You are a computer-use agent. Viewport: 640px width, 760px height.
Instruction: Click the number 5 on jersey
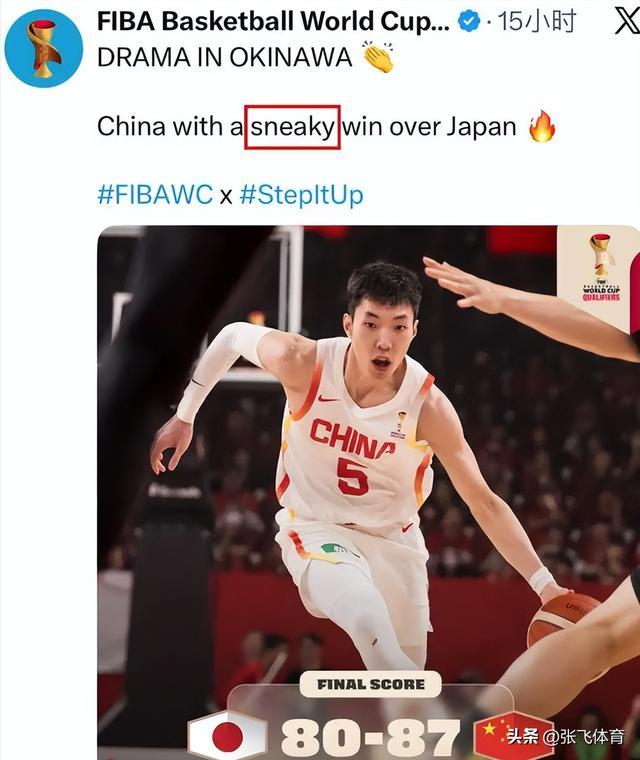click(352, 476)
